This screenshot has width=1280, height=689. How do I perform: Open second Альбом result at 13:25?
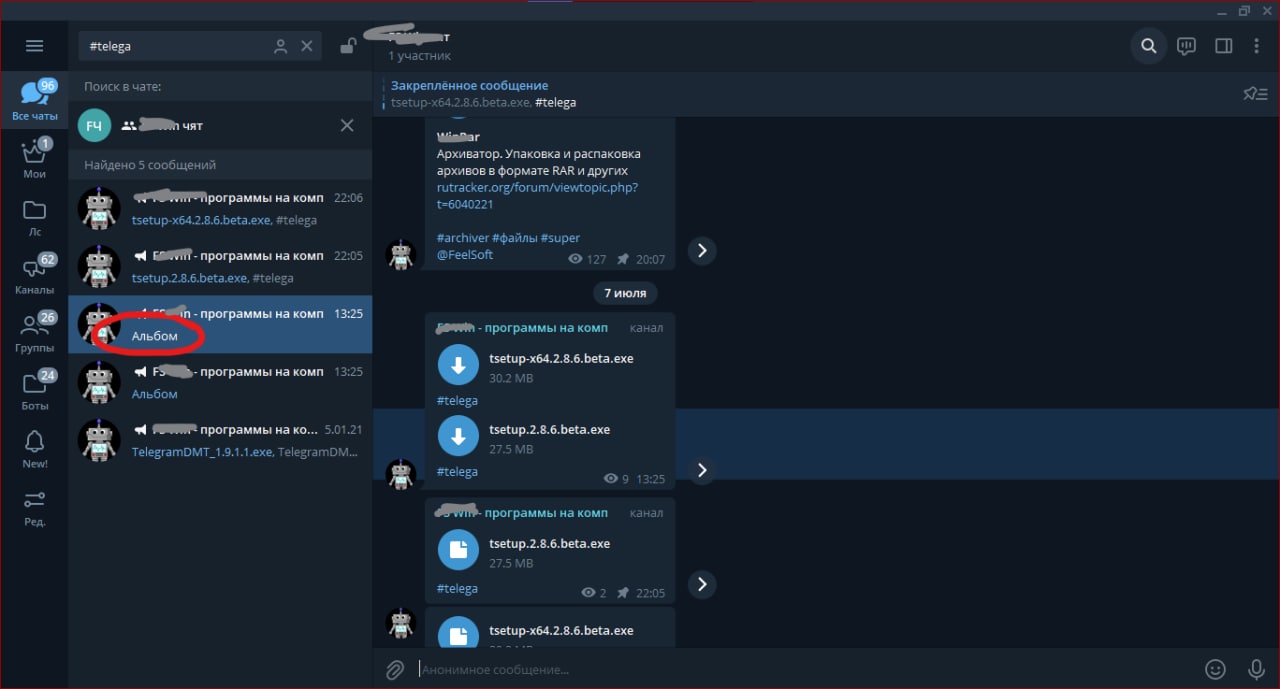pos(220,383)
